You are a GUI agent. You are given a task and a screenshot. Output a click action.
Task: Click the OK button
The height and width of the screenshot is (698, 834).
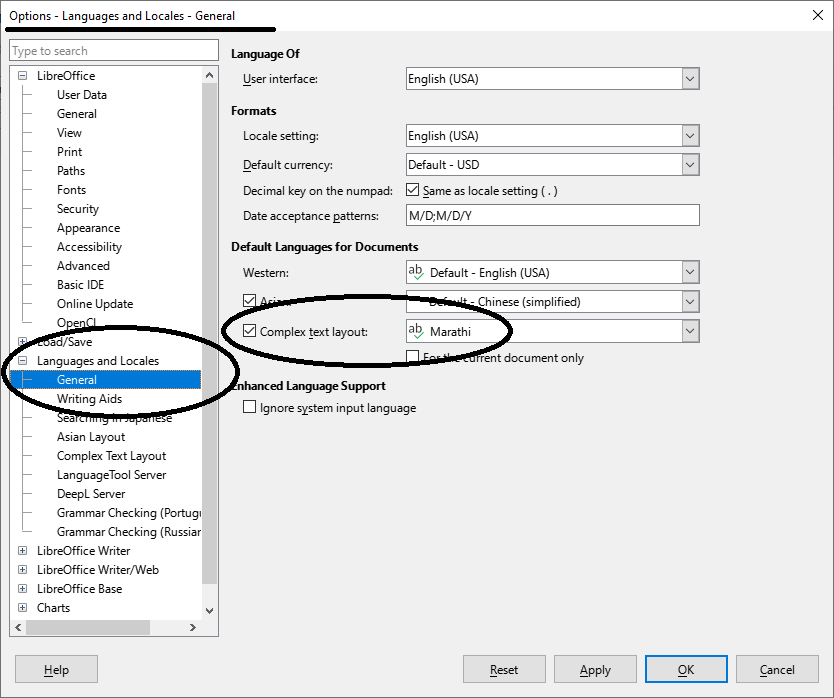685,670
